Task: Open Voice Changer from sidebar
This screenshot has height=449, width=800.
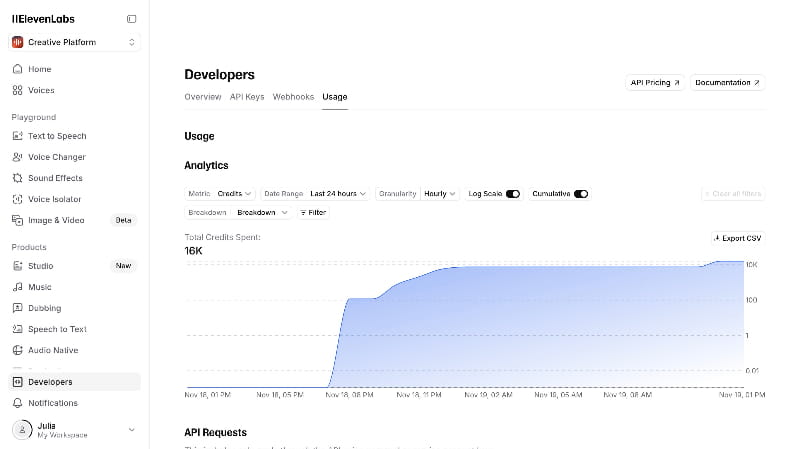Action: coord(74,157)
